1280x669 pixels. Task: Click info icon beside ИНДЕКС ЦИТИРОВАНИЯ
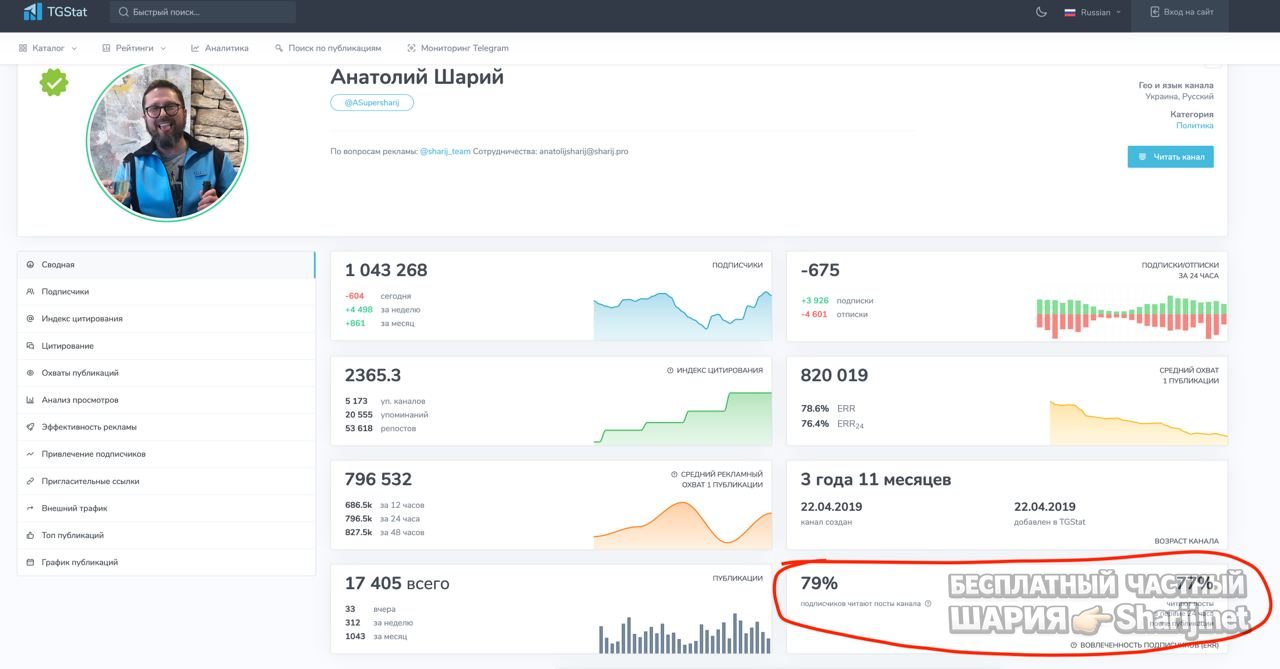(x=670, y=370)
